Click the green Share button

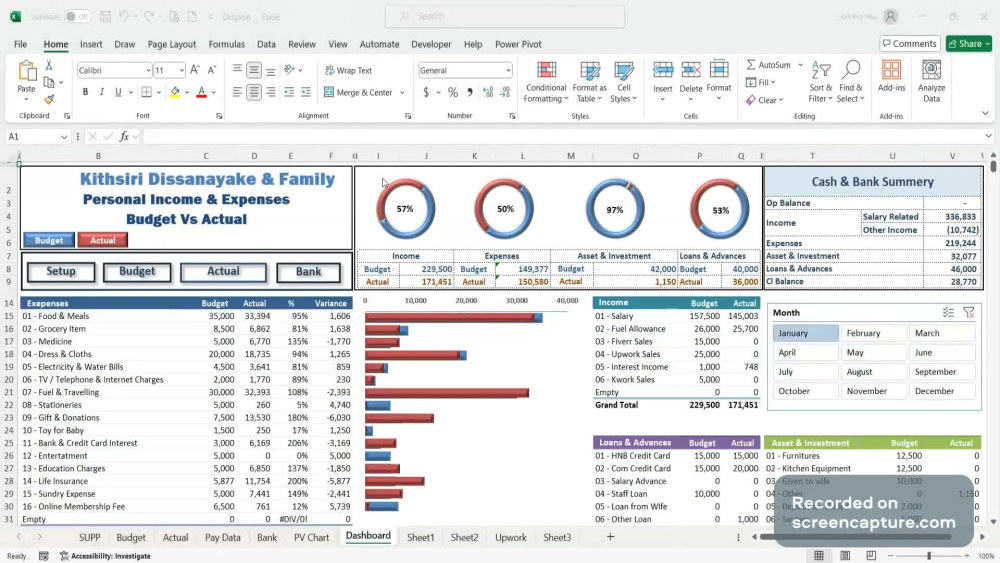coord(969,43)
